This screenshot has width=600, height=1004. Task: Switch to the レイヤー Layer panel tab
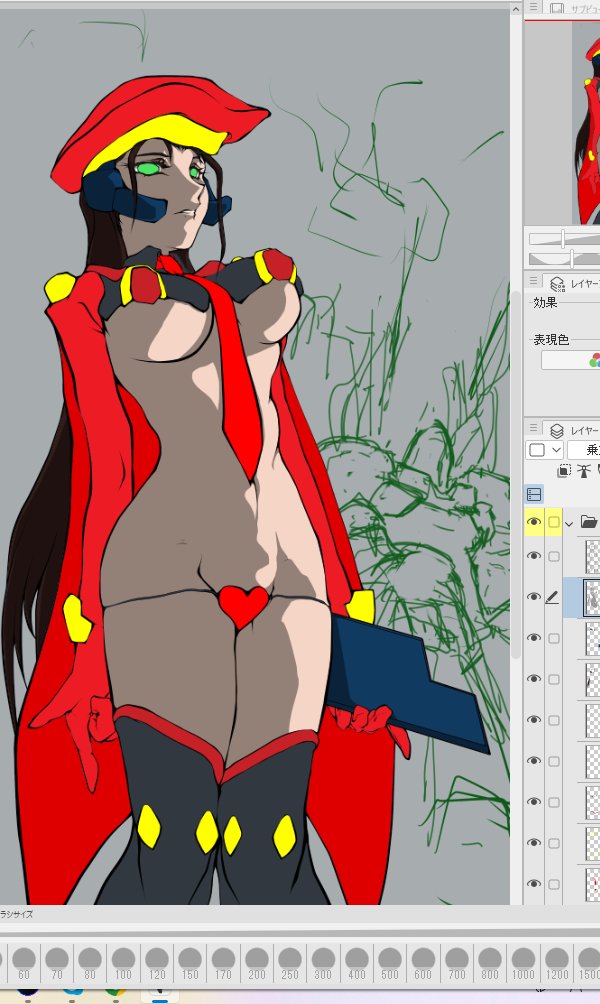point(574,430)
